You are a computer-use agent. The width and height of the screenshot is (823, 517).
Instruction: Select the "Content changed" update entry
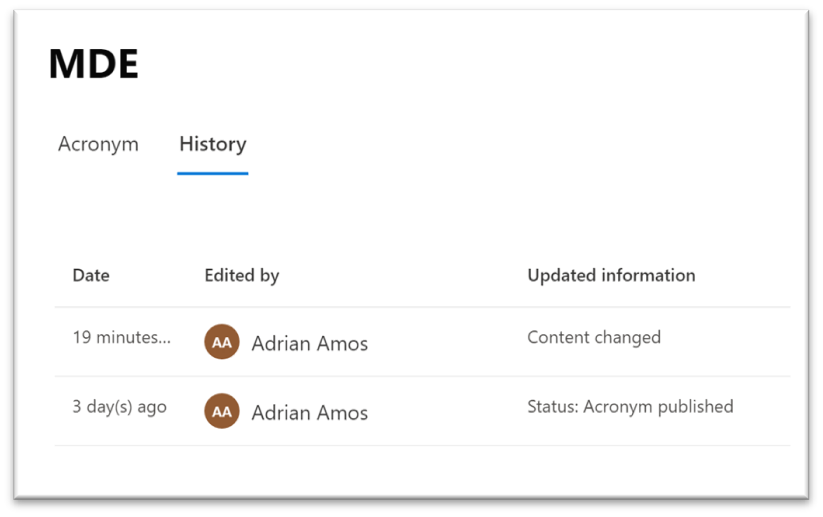(594, 337)
